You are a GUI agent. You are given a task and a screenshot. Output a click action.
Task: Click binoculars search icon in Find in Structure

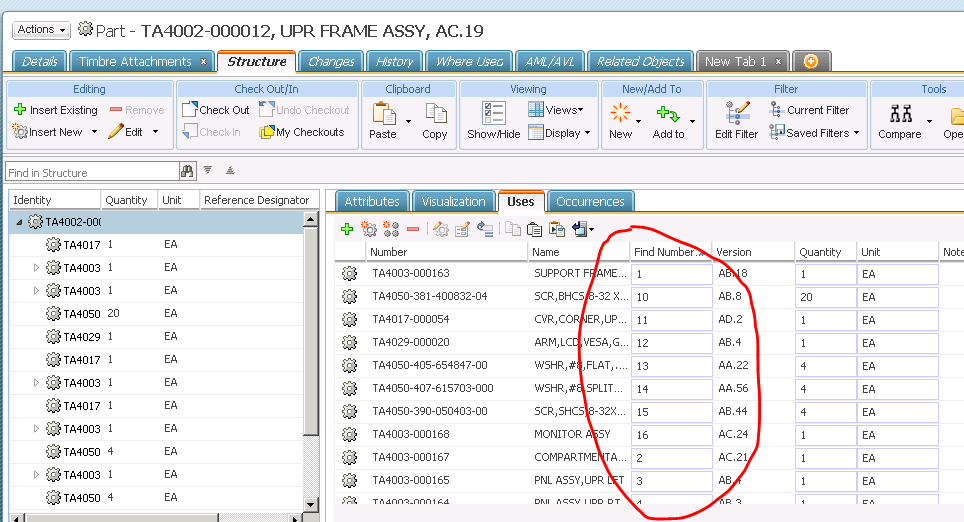click(x=187, y=172)
